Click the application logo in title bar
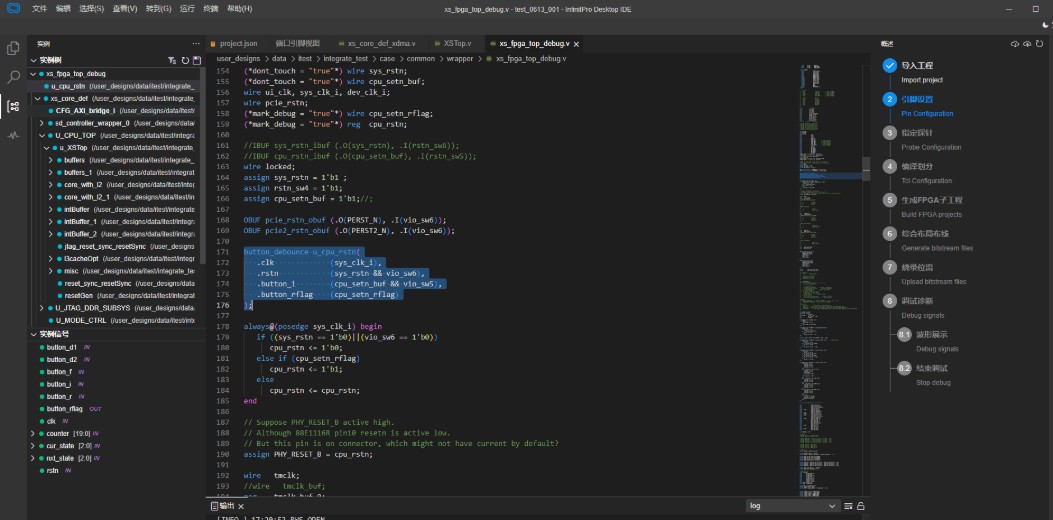Screen dimensions: 1053x520 [14, 9]
